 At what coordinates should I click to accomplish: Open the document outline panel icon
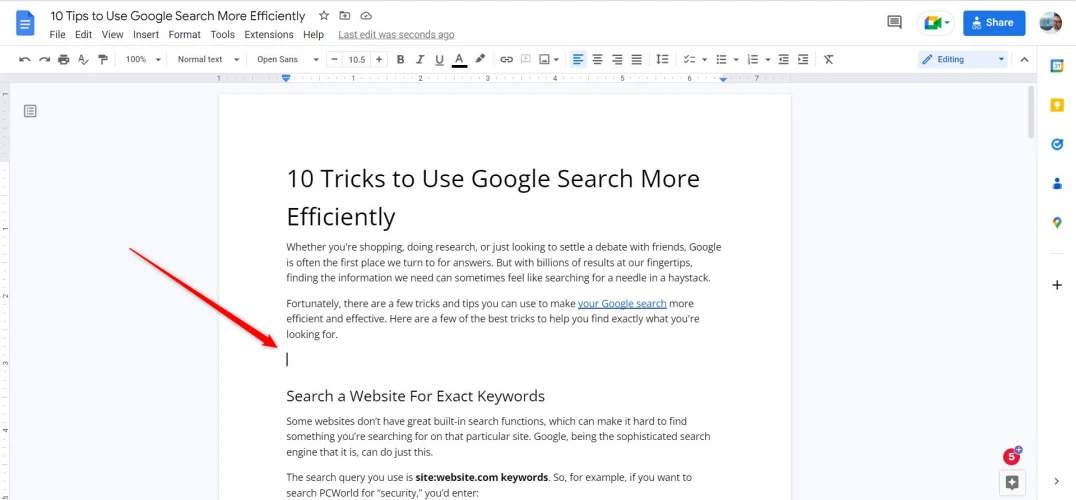click(30, 111)
